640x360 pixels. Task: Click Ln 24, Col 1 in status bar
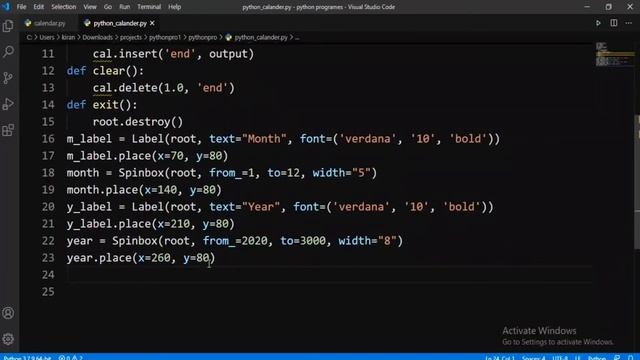(500, 358)
